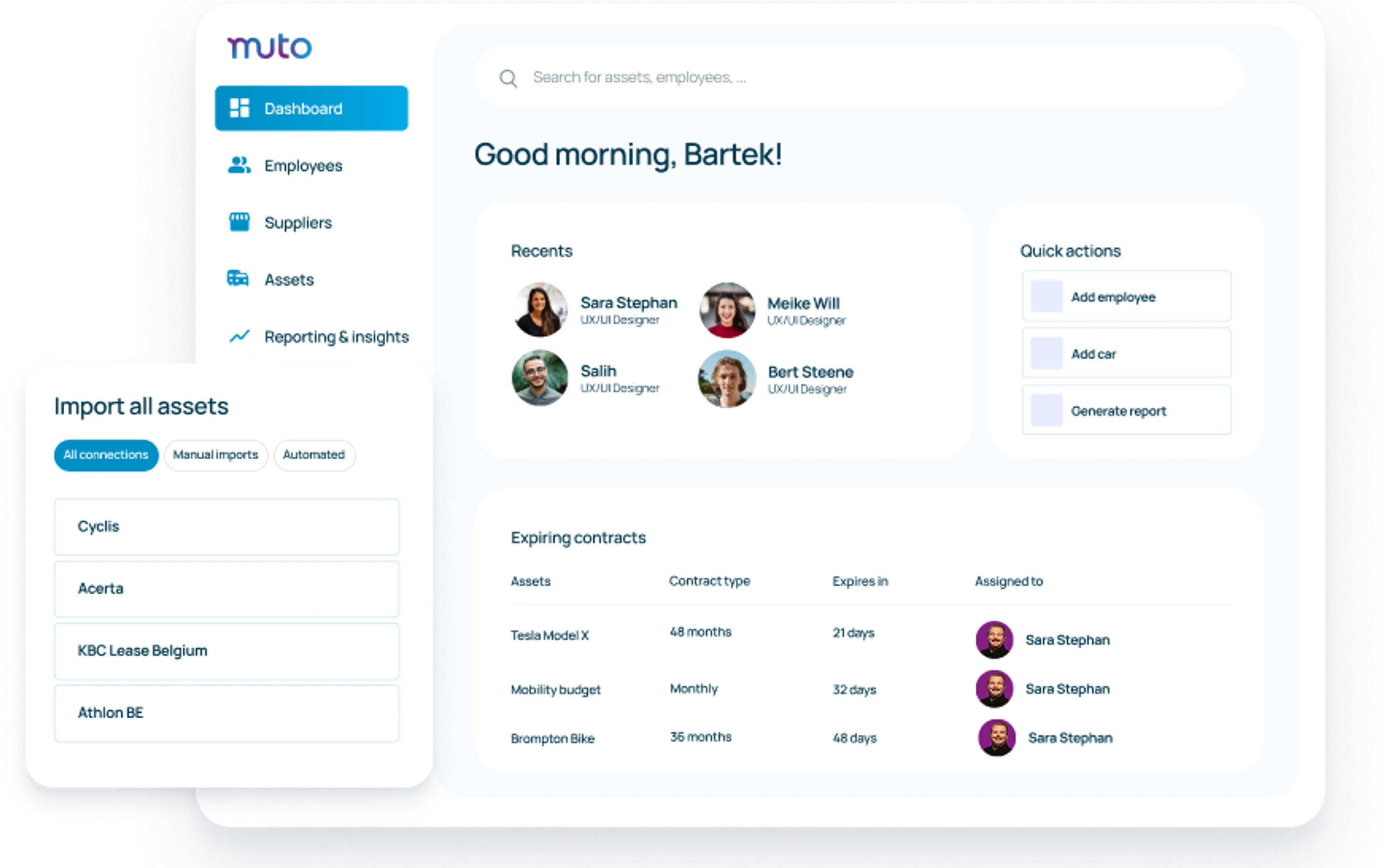The height and width of the screenshot is (868, 1389).
Task: Click the Brompton Bike asset
Action: tap(553, 739)
